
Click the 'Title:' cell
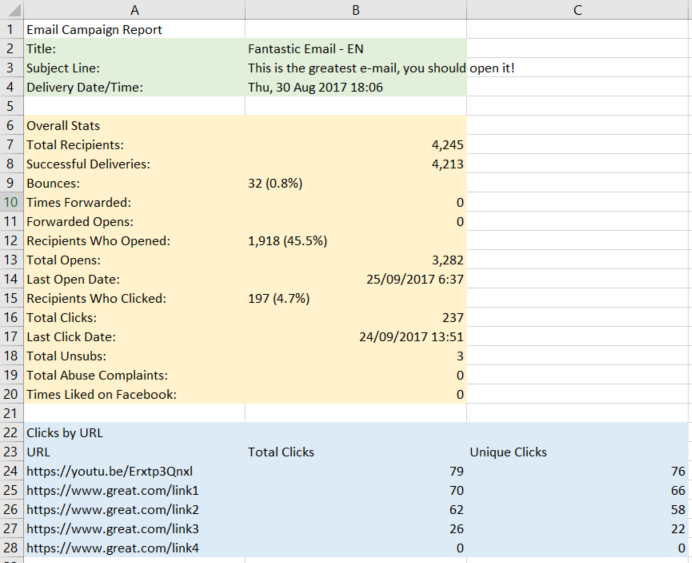point(135,49)
